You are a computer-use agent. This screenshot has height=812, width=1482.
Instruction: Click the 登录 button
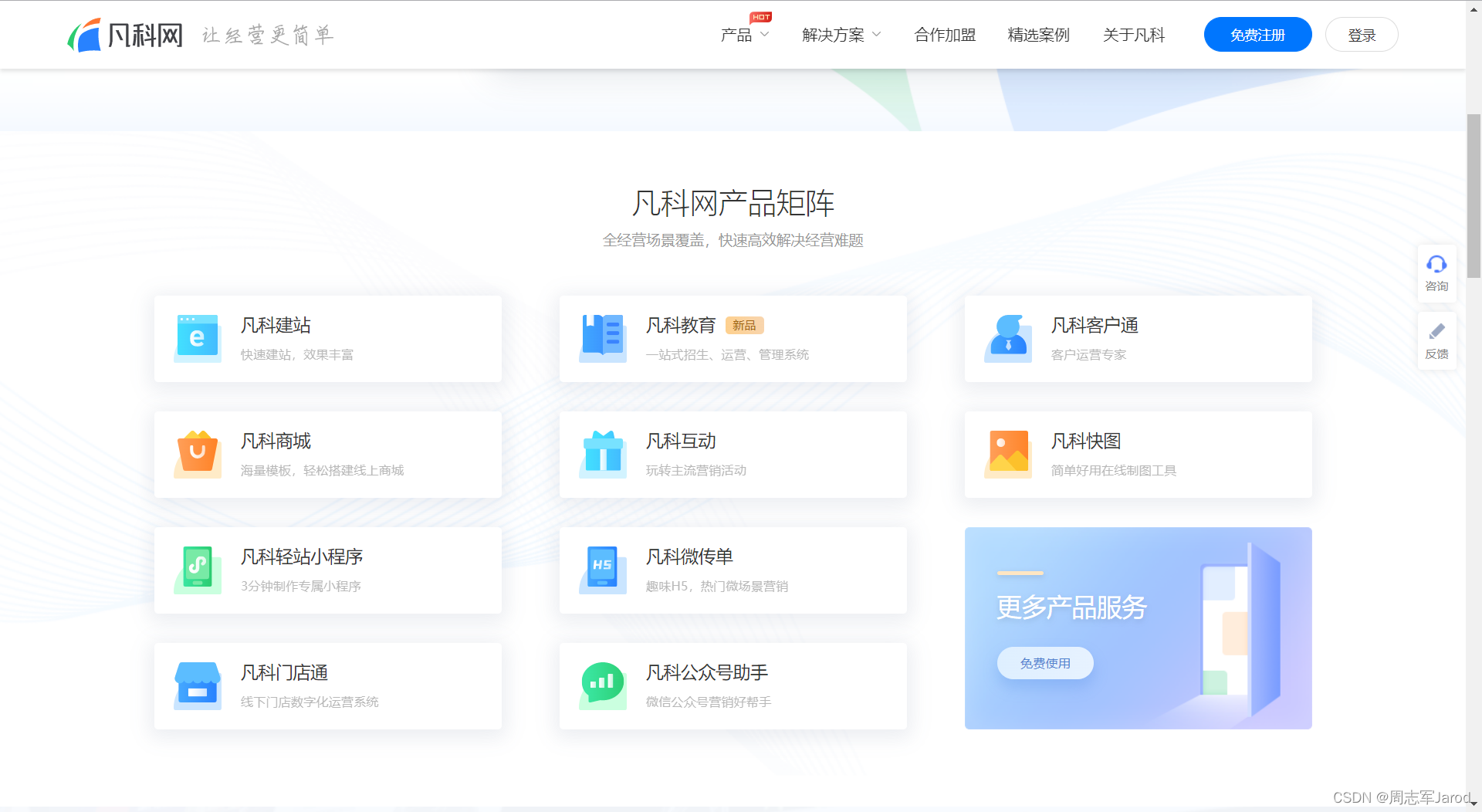(1362, 35)
